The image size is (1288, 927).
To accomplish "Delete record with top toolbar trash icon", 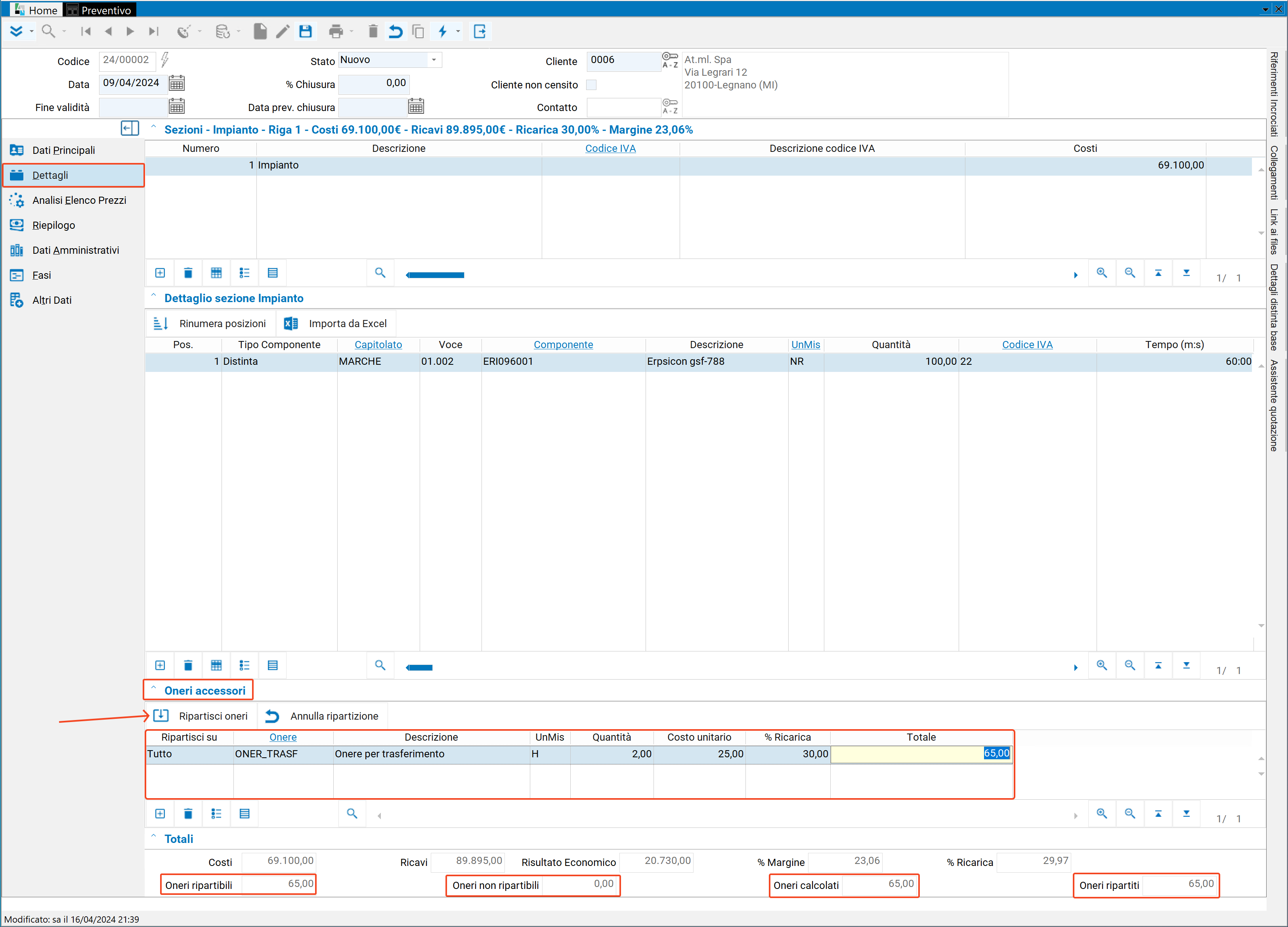I will (x=373, y=31).
